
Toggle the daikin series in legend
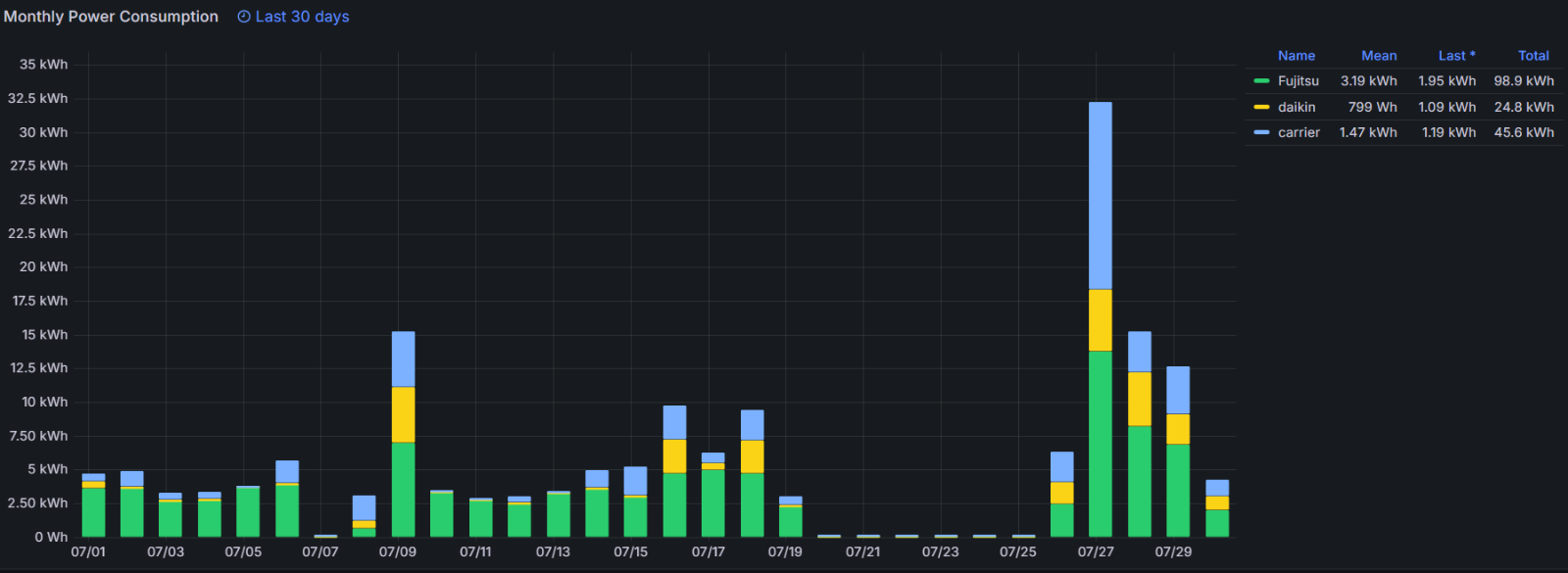tap(1297, 107)
